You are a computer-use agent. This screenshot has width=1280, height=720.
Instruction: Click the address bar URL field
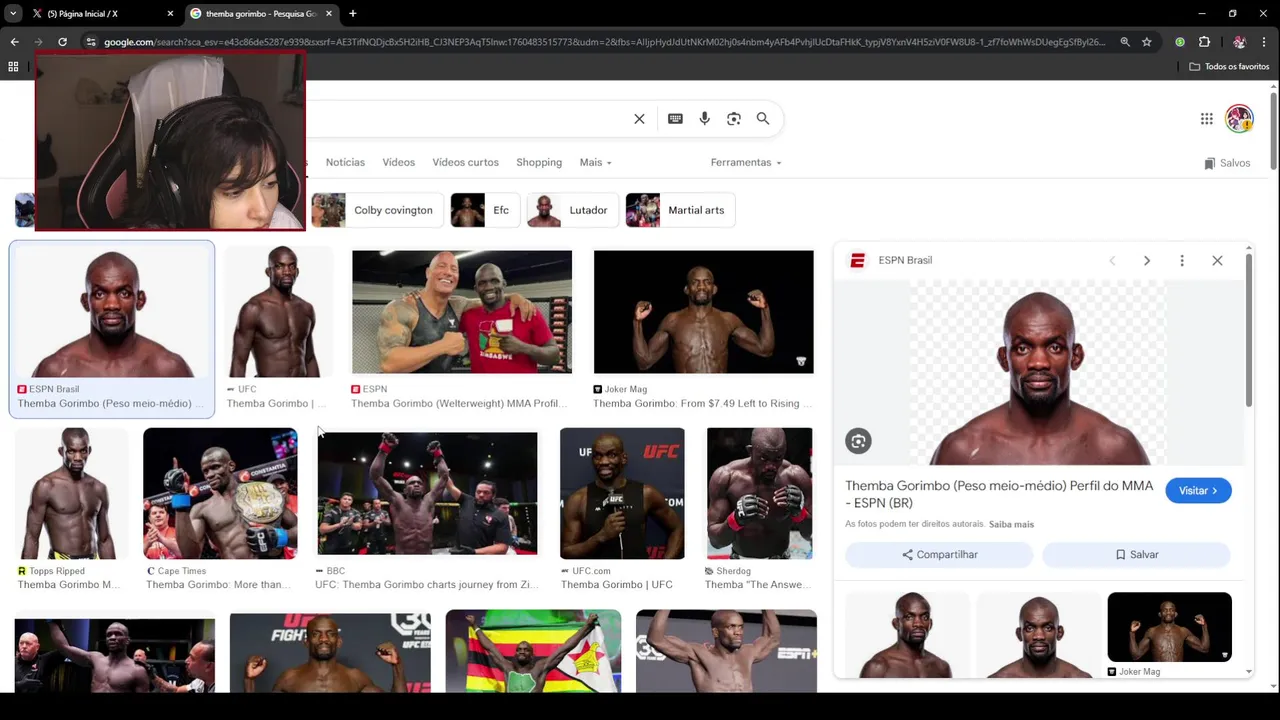click(x=605, y=42)
